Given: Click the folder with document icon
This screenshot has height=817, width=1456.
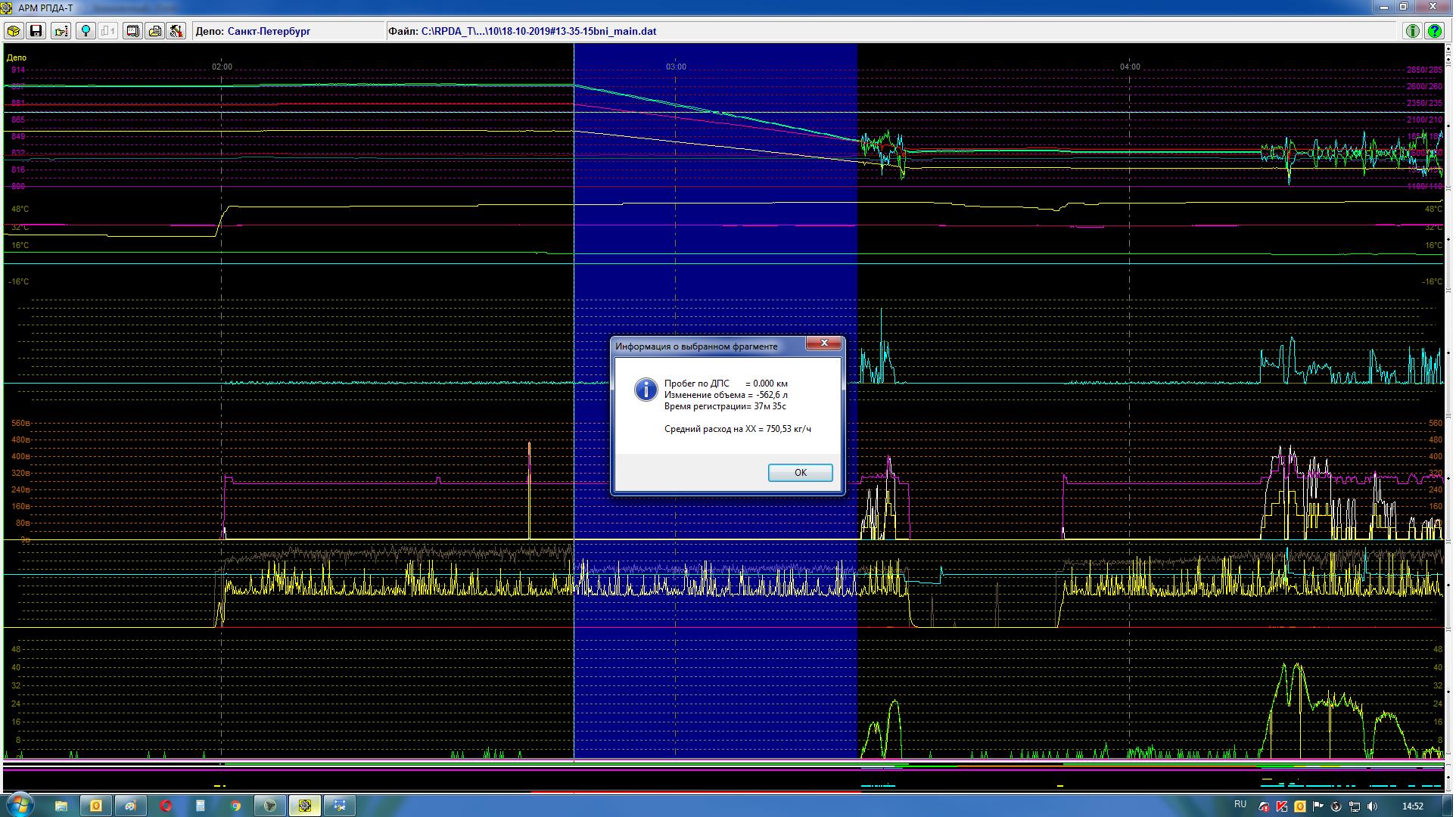Looking at the screenshot, I should (x=155, y=31).
